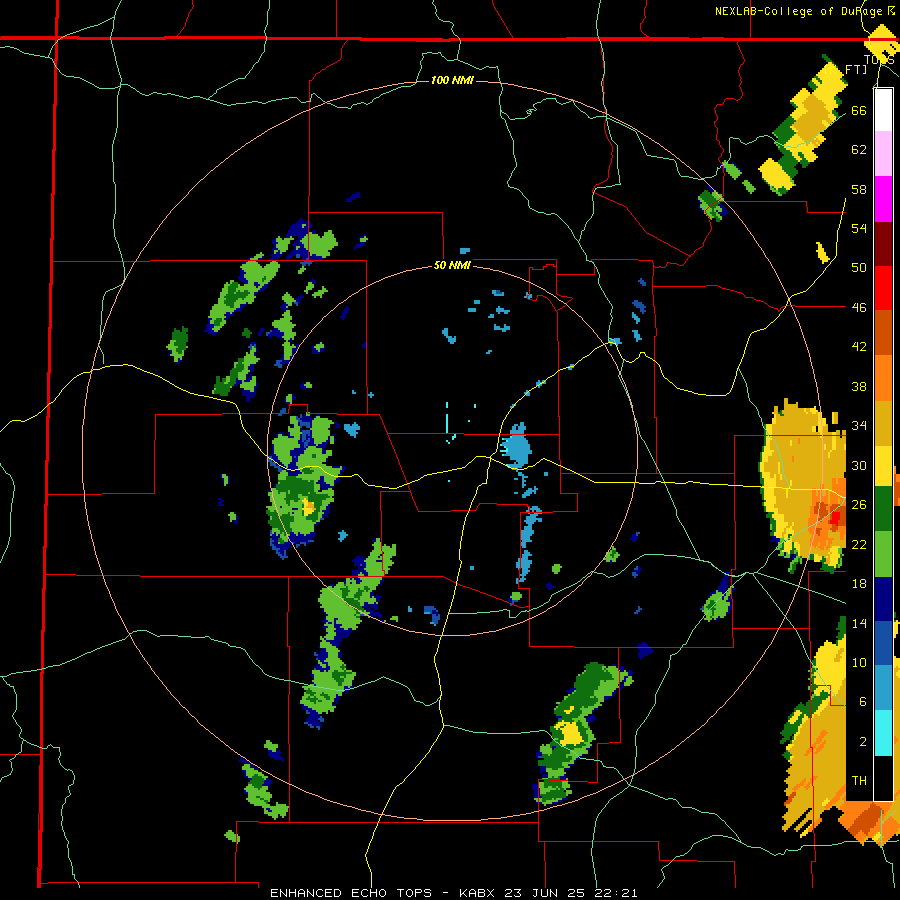Viewport: 900px width, 900px height.
Task: Click the 100 NMI range ring label
Action: [452, 80]
